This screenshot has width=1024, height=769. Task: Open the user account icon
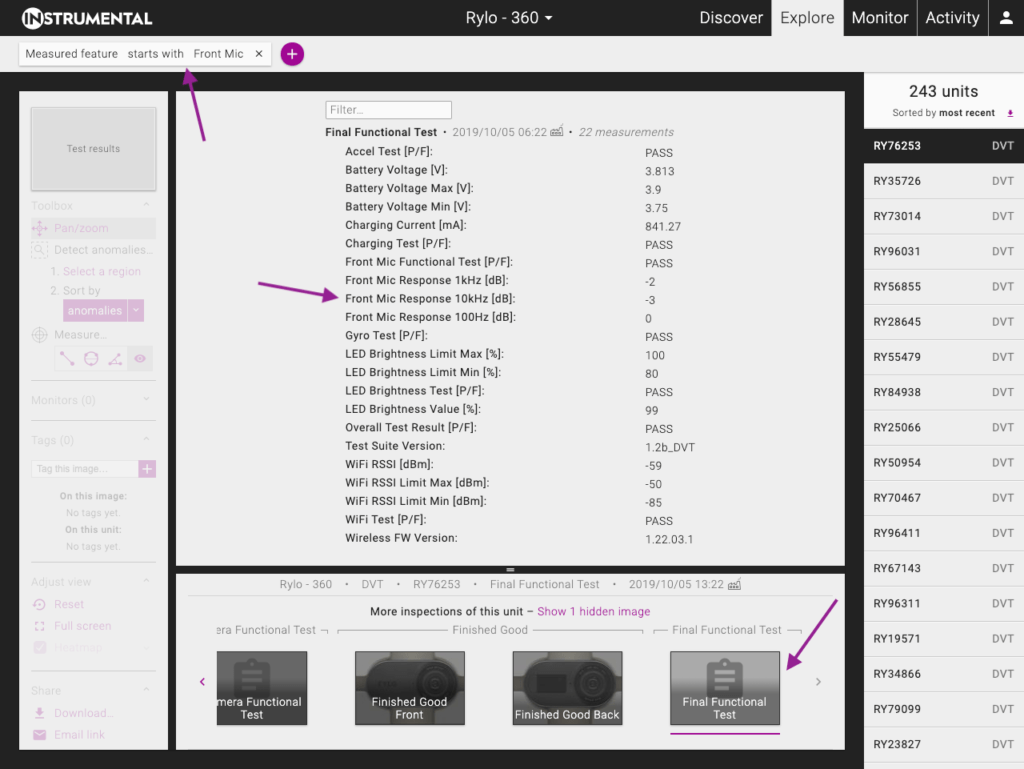(x=1006, y=18)
